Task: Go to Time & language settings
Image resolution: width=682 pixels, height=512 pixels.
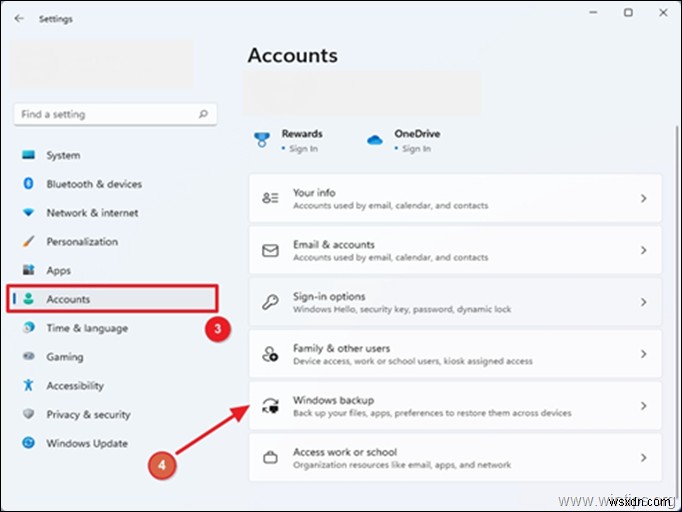Action: 86,328
